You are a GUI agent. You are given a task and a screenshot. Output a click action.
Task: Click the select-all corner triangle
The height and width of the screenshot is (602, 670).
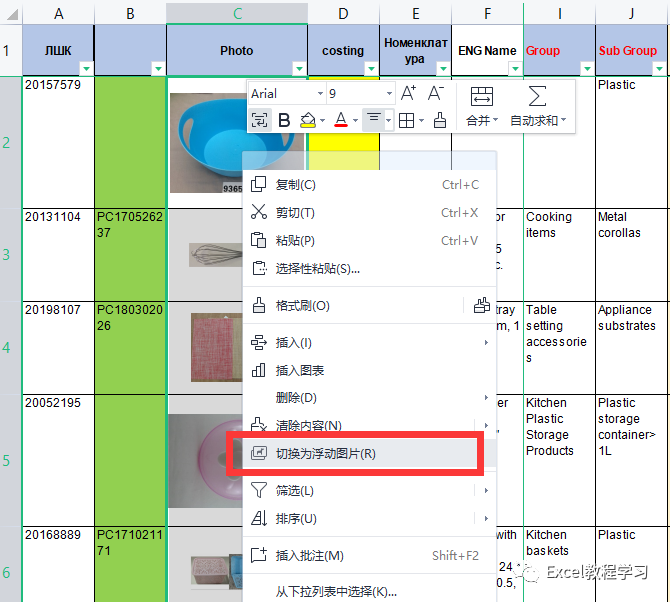pyautogui.click(x=12, y=14)
